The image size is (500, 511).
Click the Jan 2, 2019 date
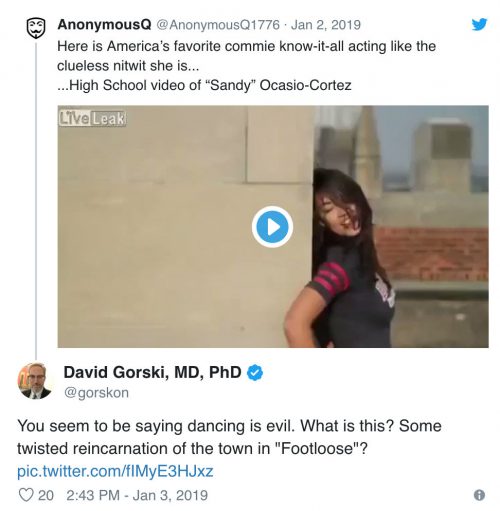[326, 25]
